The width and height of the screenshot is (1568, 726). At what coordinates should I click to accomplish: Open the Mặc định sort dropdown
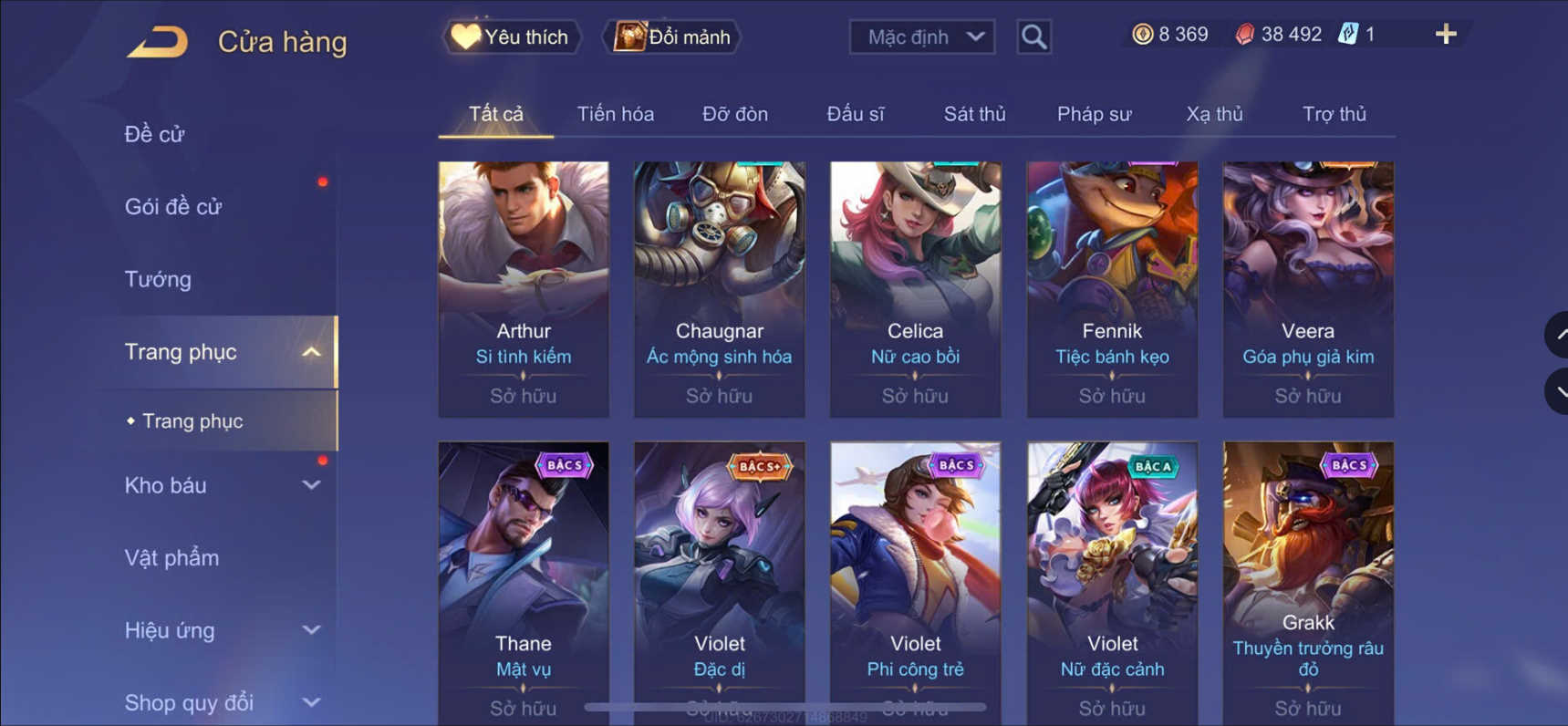pos(922,37)
